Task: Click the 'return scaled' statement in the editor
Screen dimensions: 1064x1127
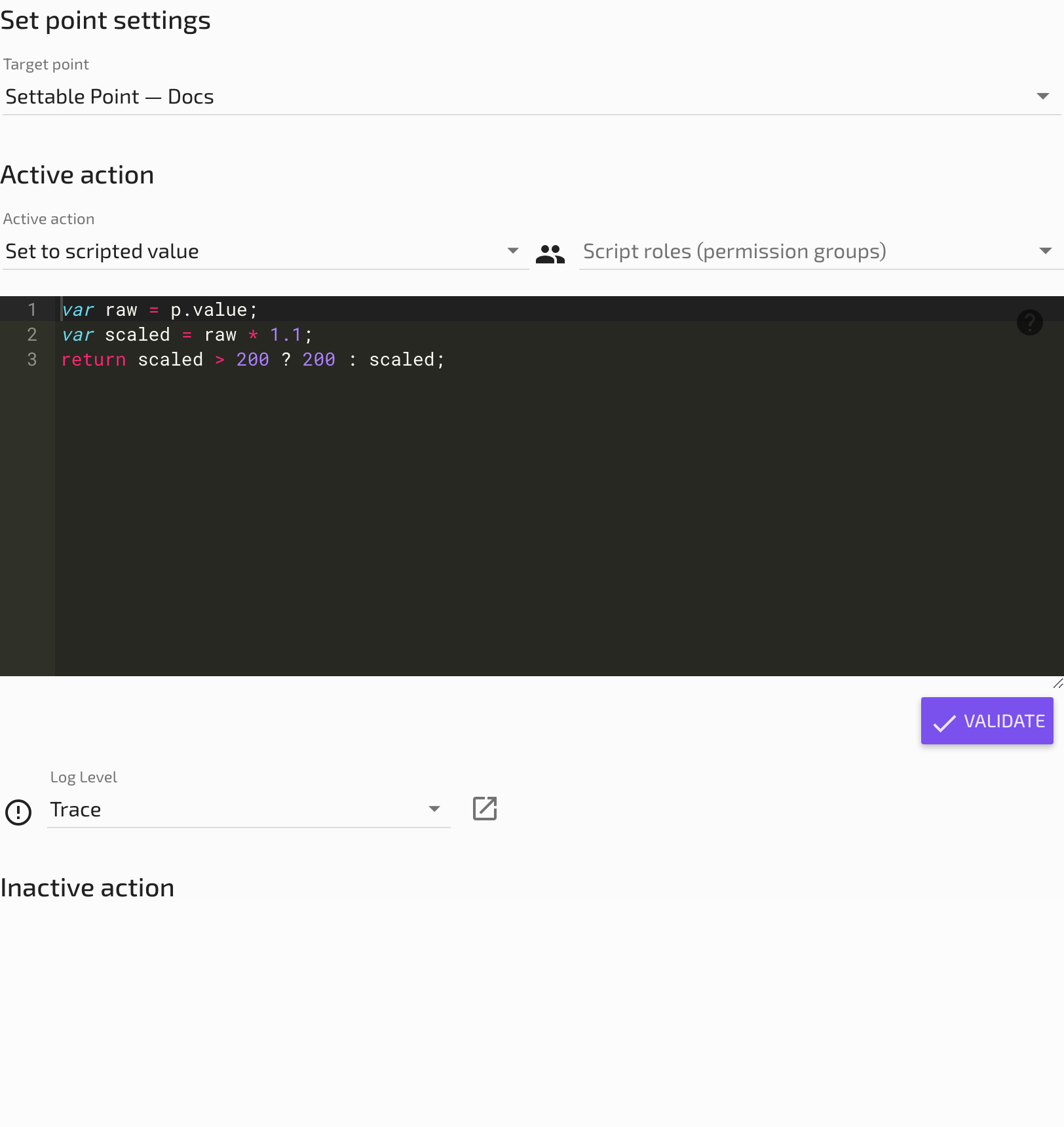Action: tap(131, 359)
